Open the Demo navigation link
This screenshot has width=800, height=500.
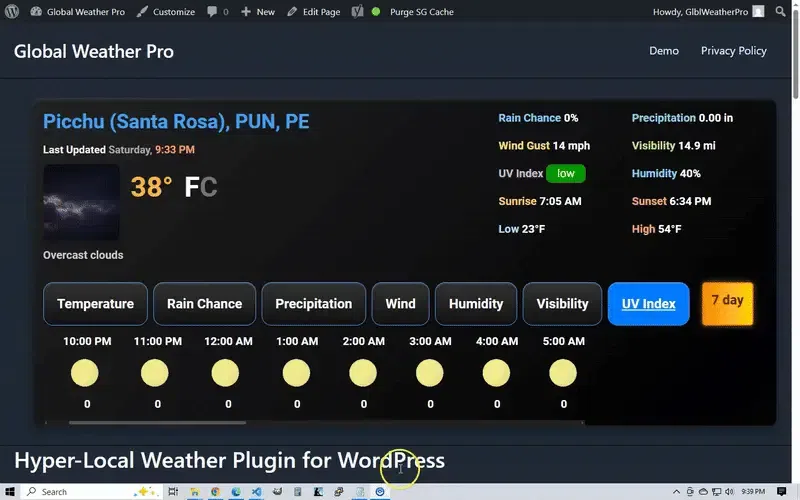click(664, 51)
